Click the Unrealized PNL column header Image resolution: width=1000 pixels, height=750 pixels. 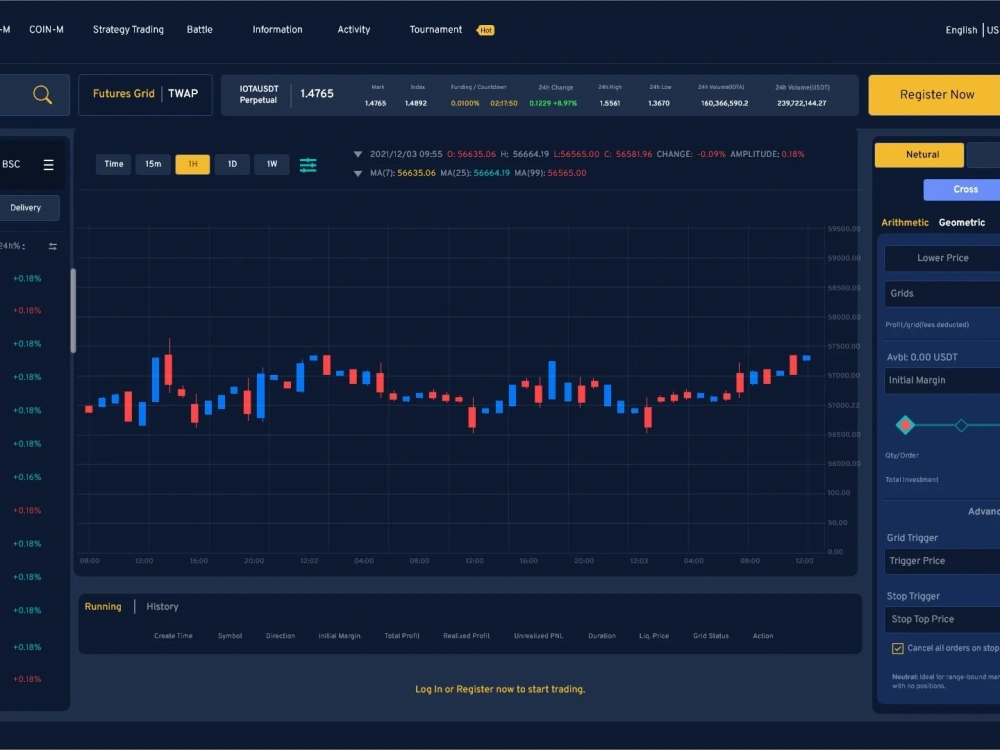coord(538,636)
